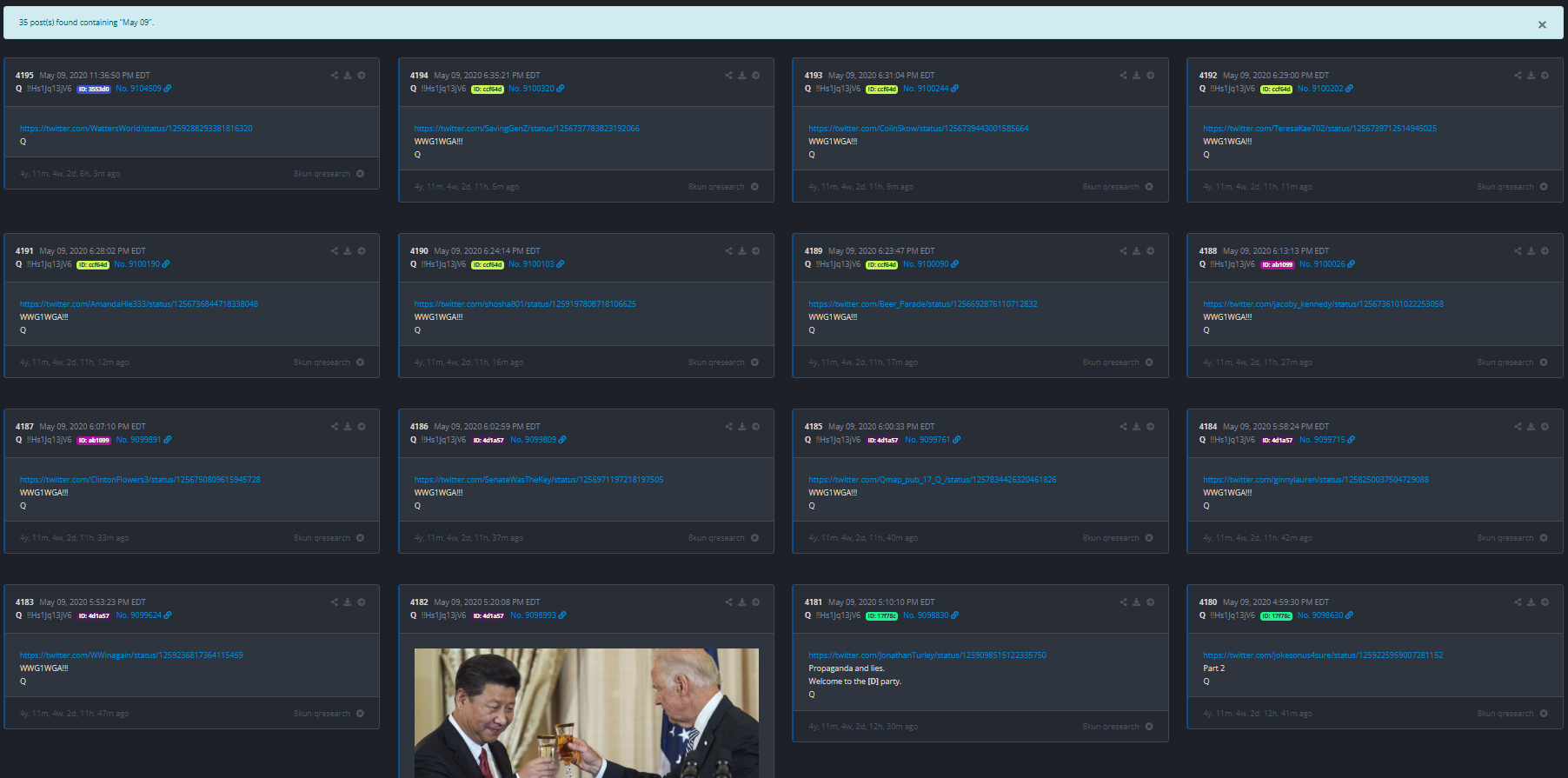Open post link No. 9100202
Image resolution: width=1568 pixels, height=778 pixels.
(1325, 89)
